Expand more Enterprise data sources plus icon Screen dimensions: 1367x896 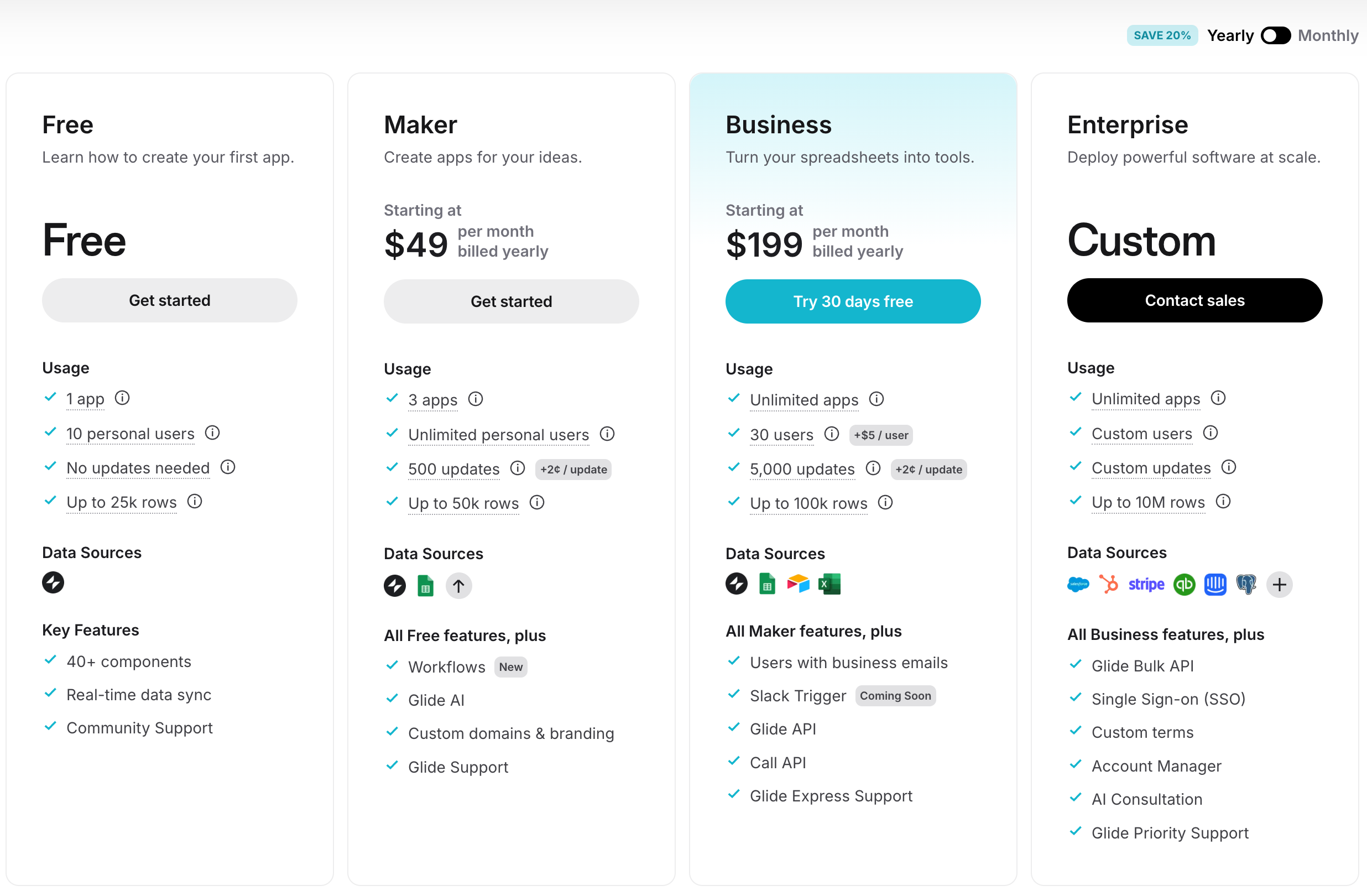click(x=1279, y=585)
